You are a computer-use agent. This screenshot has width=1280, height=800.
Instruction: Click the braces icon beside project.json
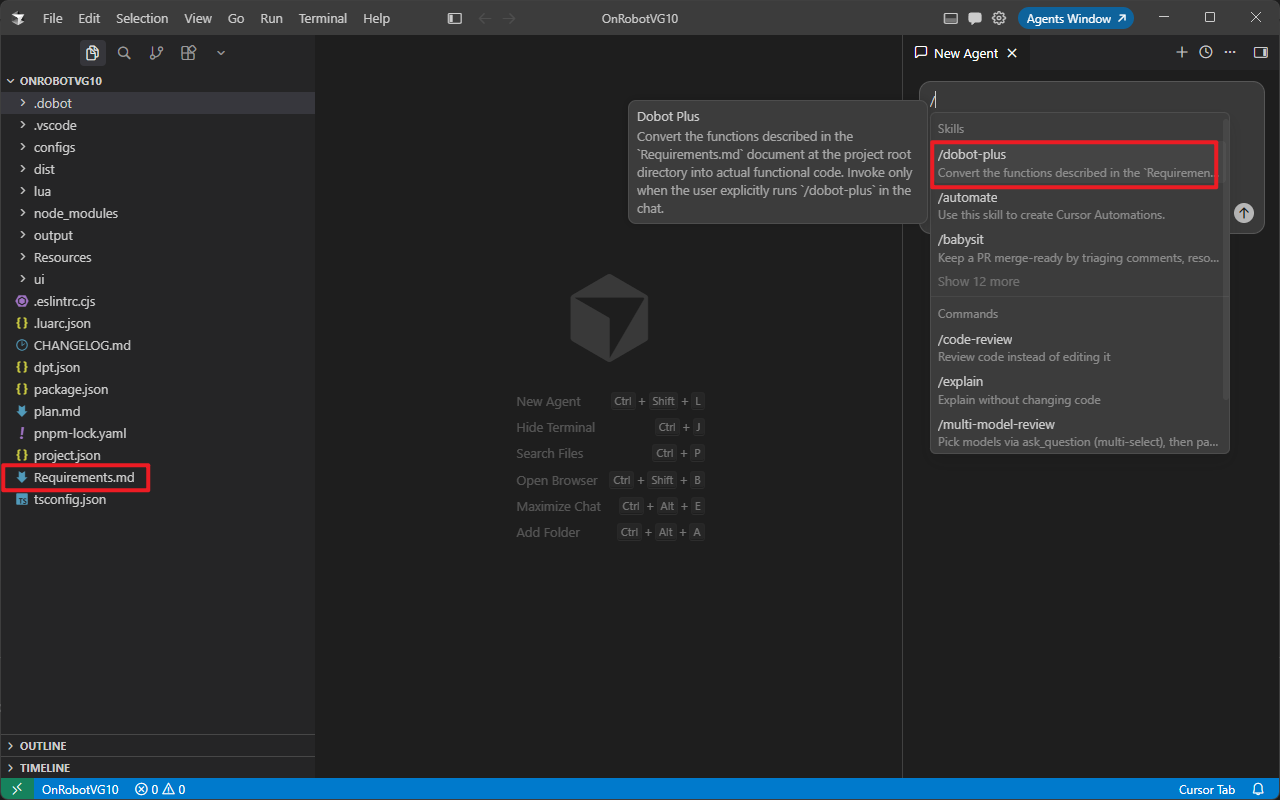pos(22,455)
